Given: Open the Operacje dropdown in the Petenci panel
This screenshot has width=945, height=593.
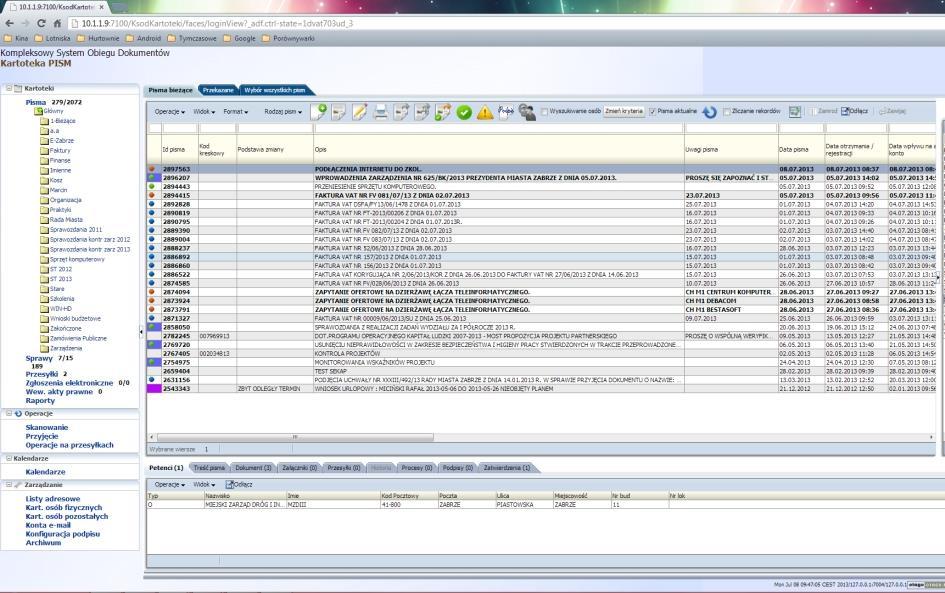Looking at the screenshot, I should 169,485.
